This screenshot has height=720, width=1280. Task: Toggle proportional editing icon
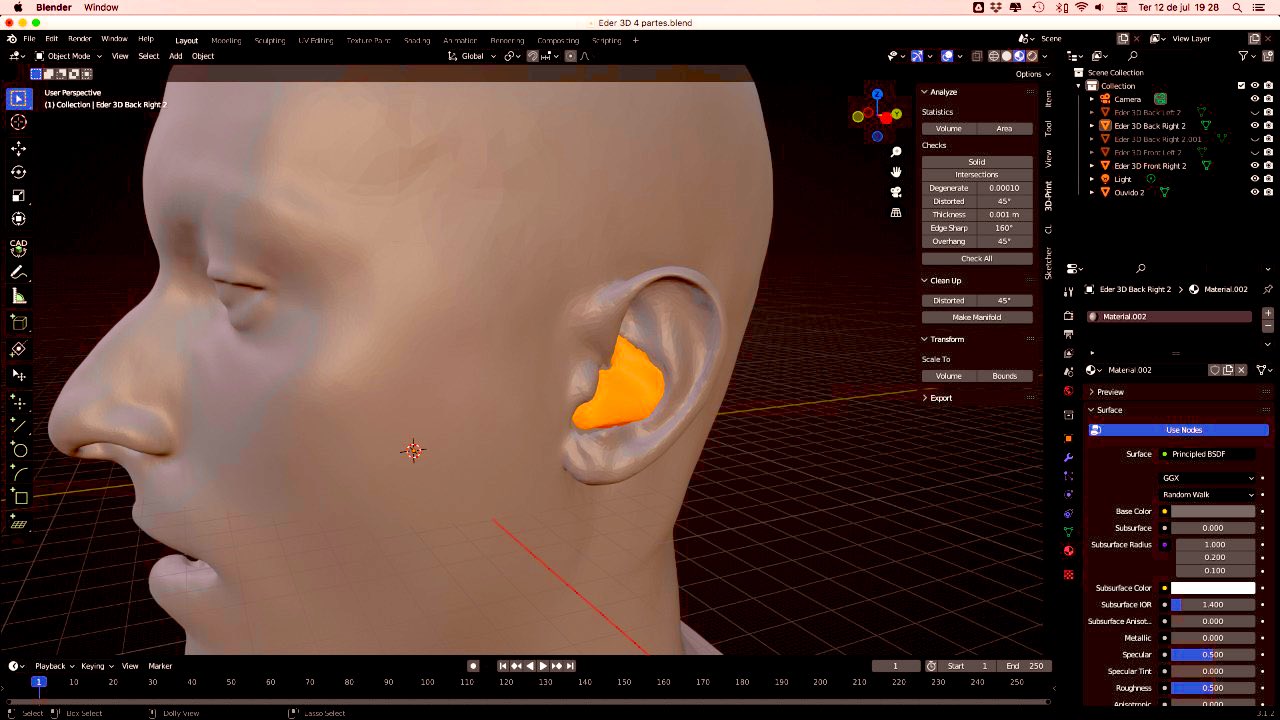[x=571, y=56]
